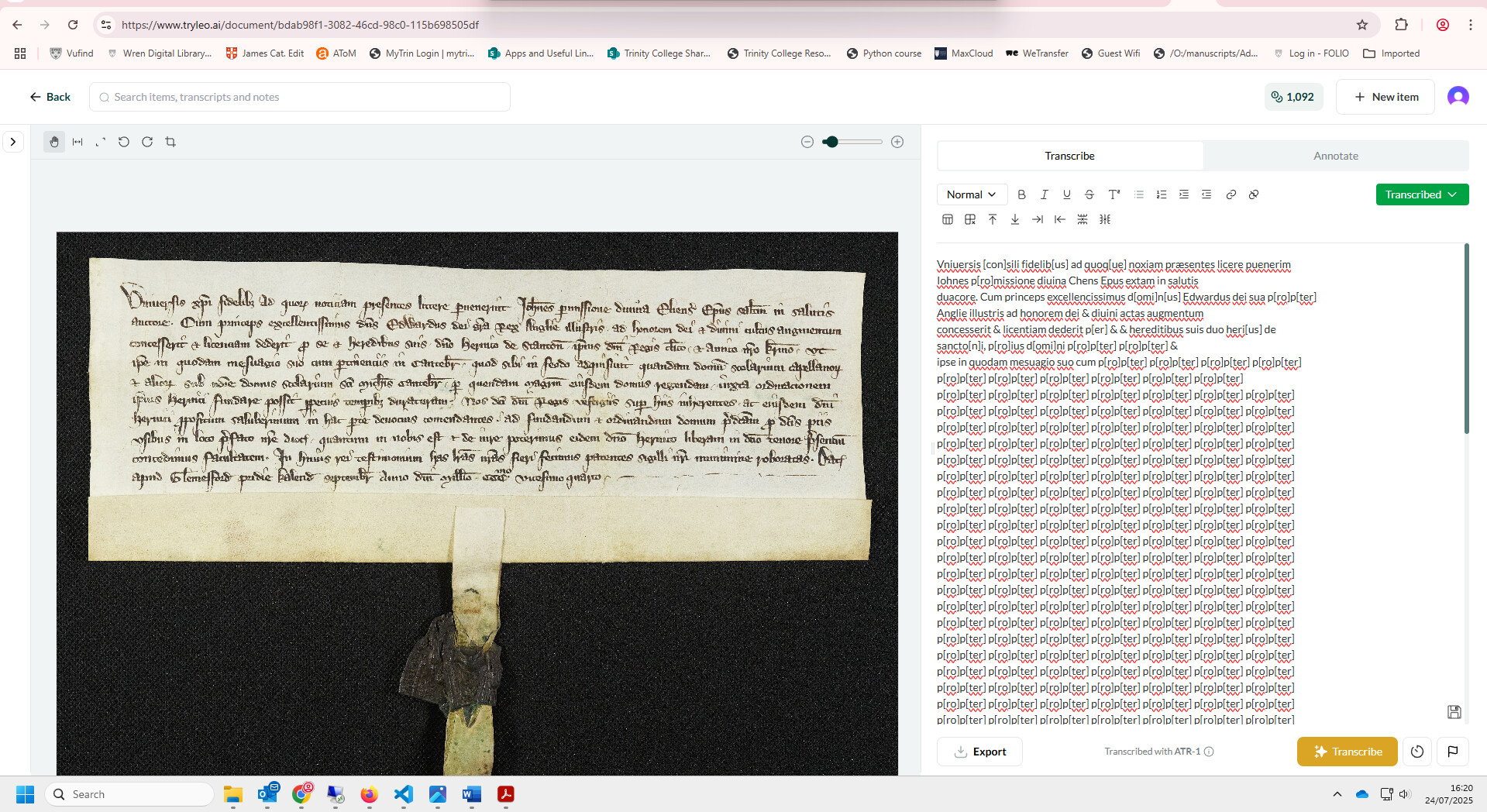Image resolution: width=1487 pixels, height=812 pixels.
Task: Toggle italic formatting
Action: pos(1044,194)
